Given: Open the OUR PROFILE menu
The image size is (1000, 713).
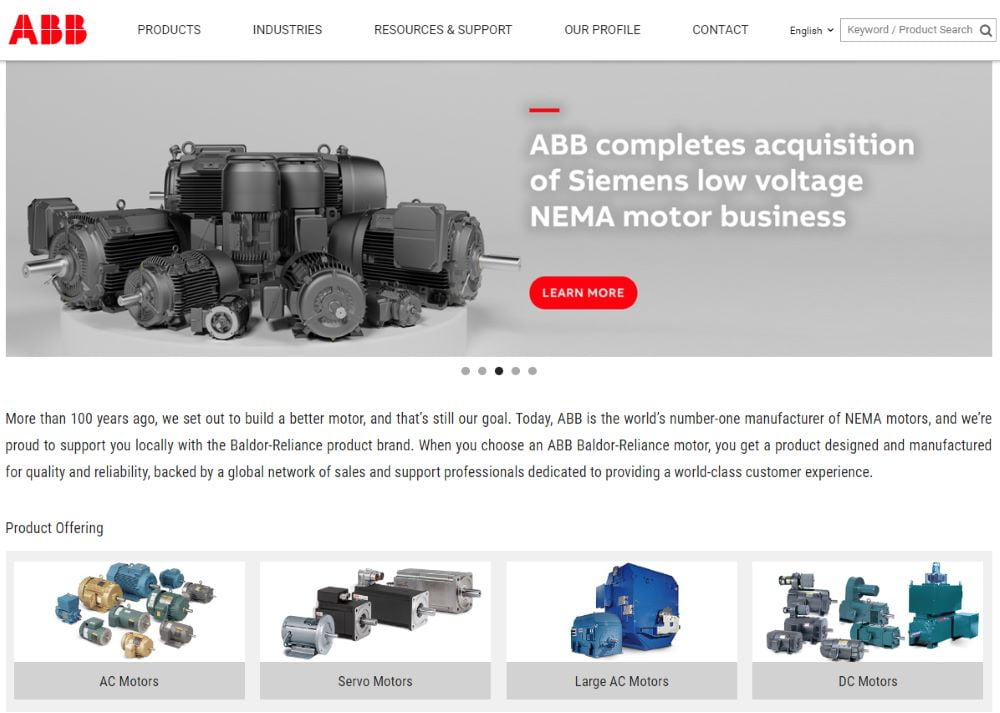Looking at the screenshot, I should (602, 29).
